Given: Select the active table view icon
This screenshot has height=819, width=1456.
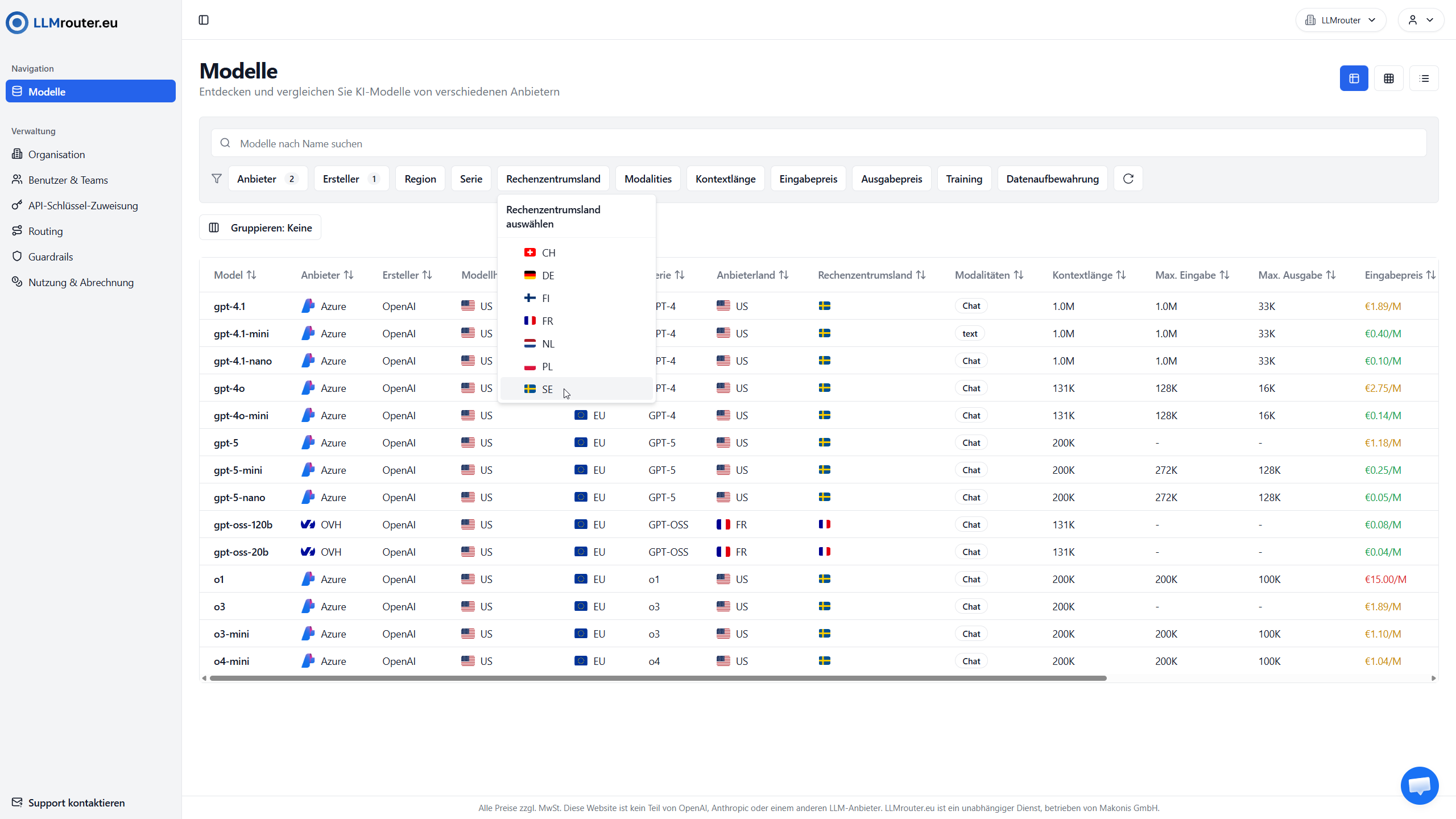Looking at the screenshot, I should (1354, 78).
